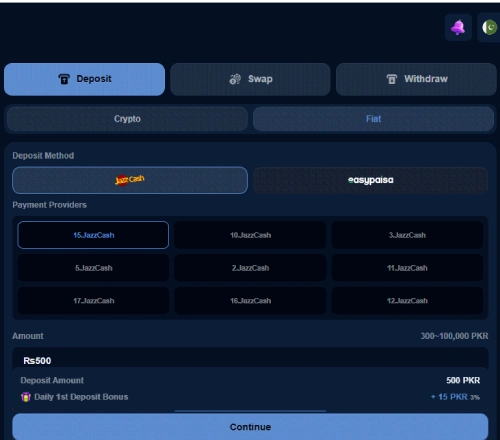The image size is (500, 440).
Task: Switch to the Withdraw tab
Action: 416,79
